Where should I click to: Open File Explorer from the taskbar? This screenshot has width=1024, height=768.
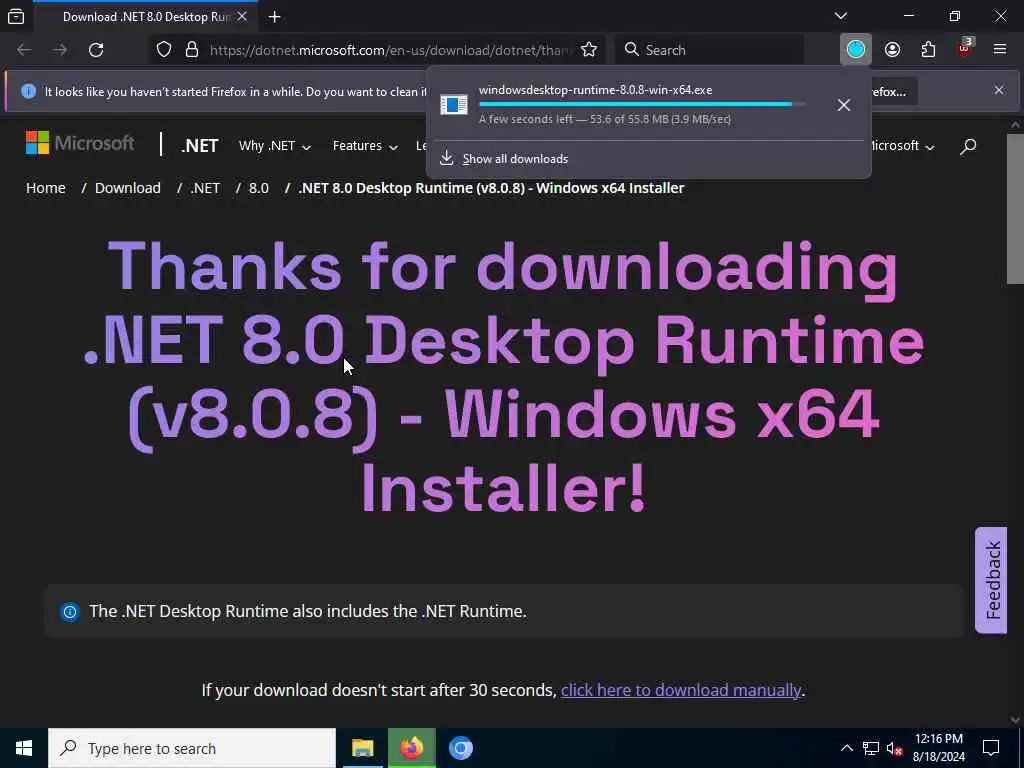click(362, 748)
